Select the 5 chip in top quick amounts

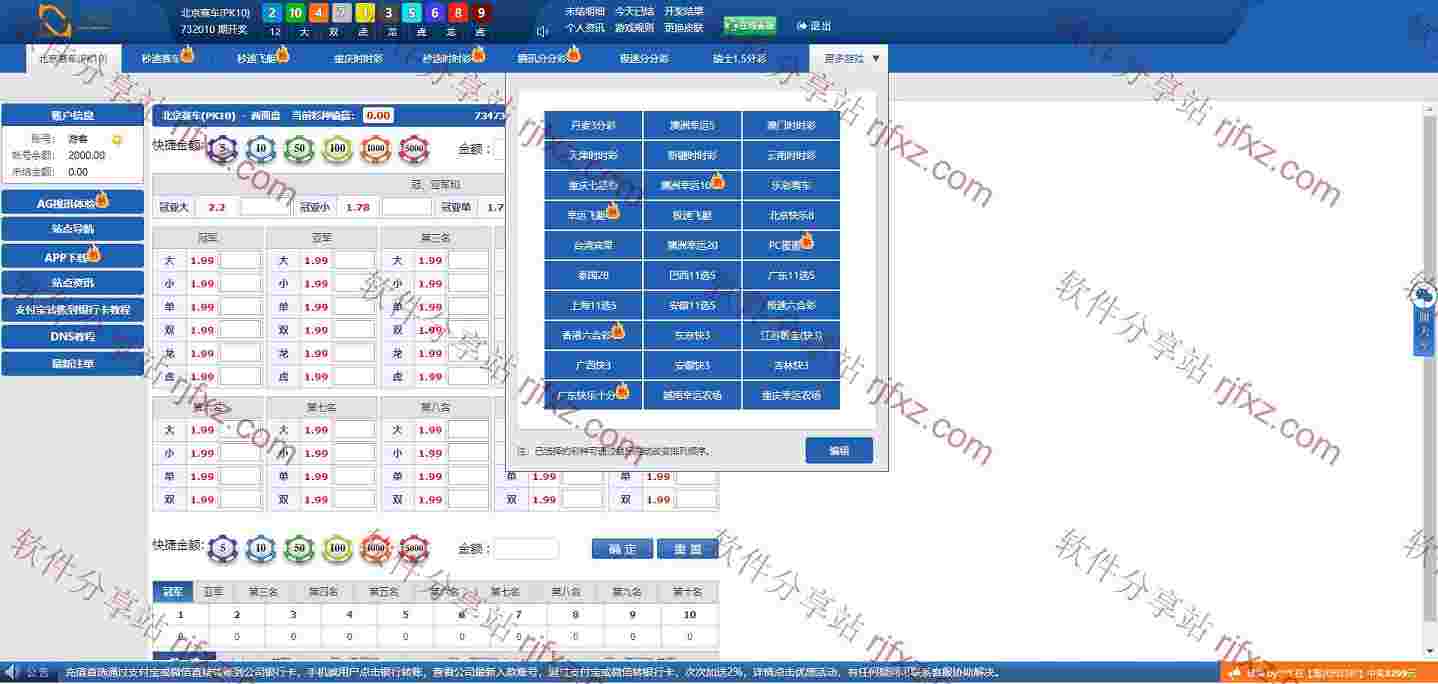(223, 150)
